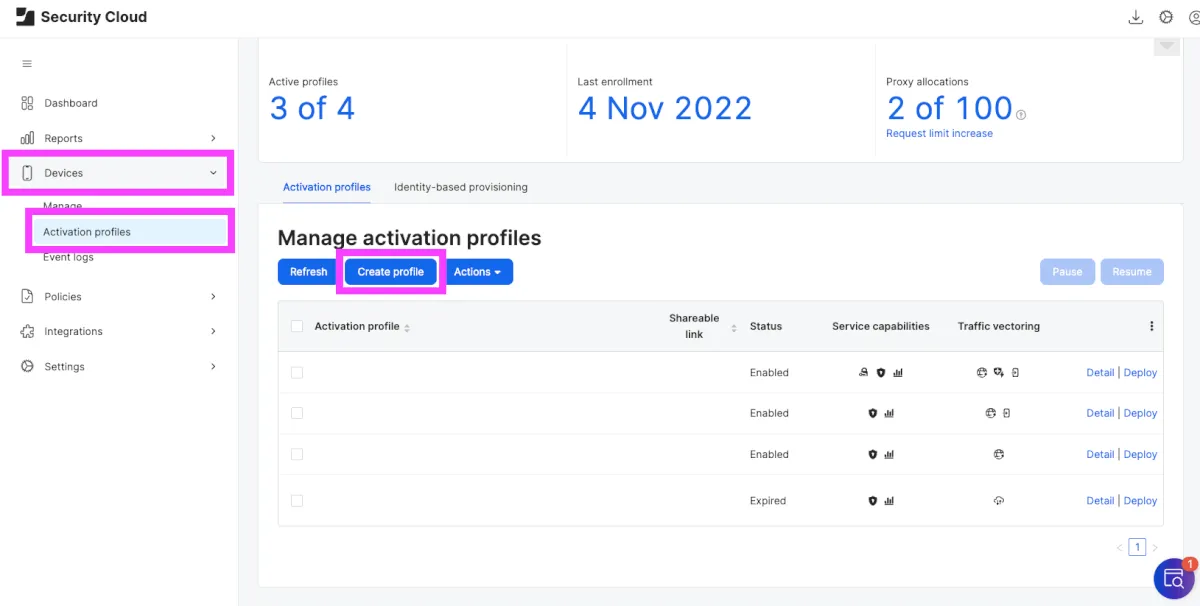Open Event logs in Devices submenu
The width and height of the screenshot is (1200, 606).
click(x=68, y=258)
